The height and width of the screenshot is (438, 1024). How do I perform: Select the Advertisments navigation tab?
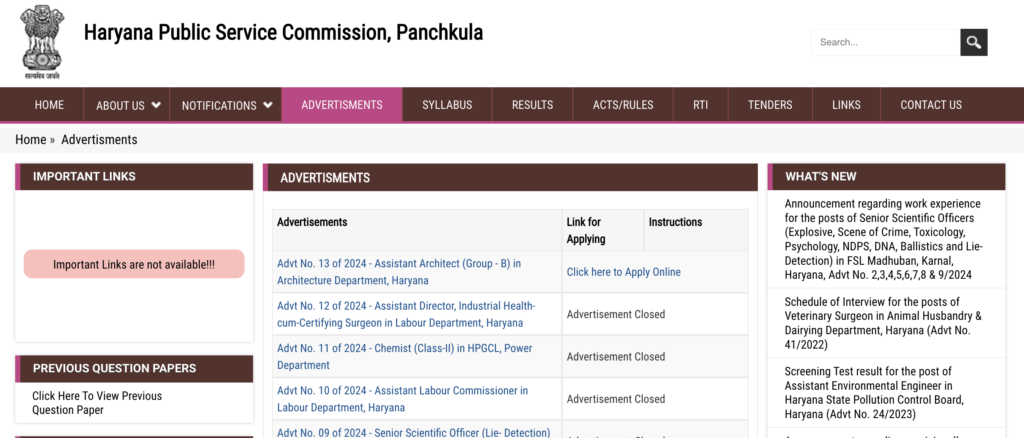coord(342,105)
